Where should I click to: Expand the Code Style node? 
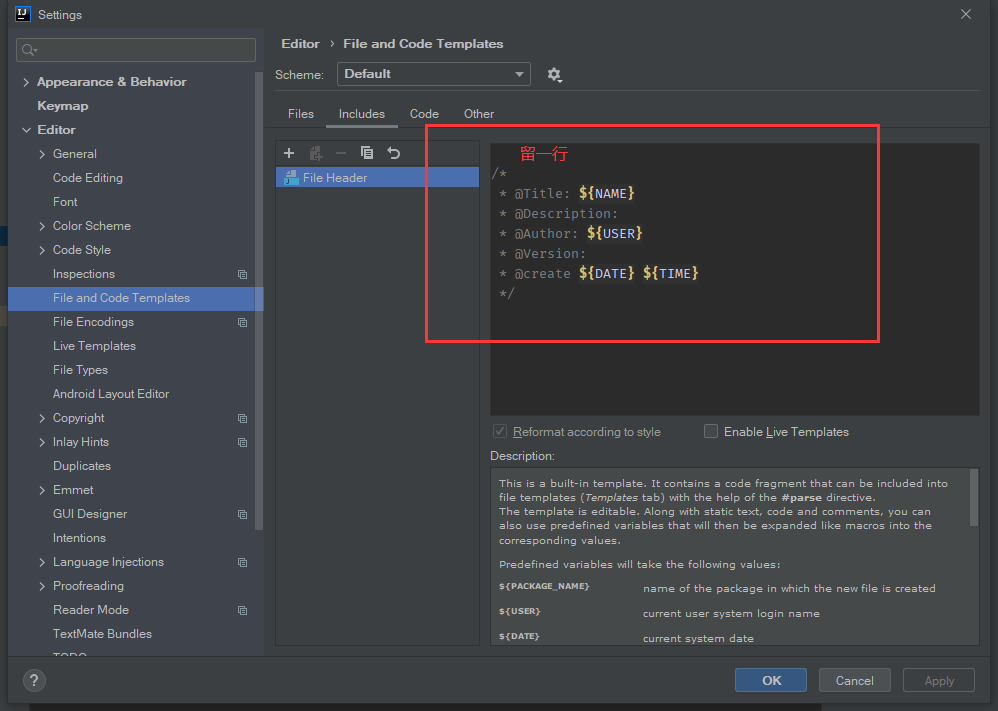42,250
